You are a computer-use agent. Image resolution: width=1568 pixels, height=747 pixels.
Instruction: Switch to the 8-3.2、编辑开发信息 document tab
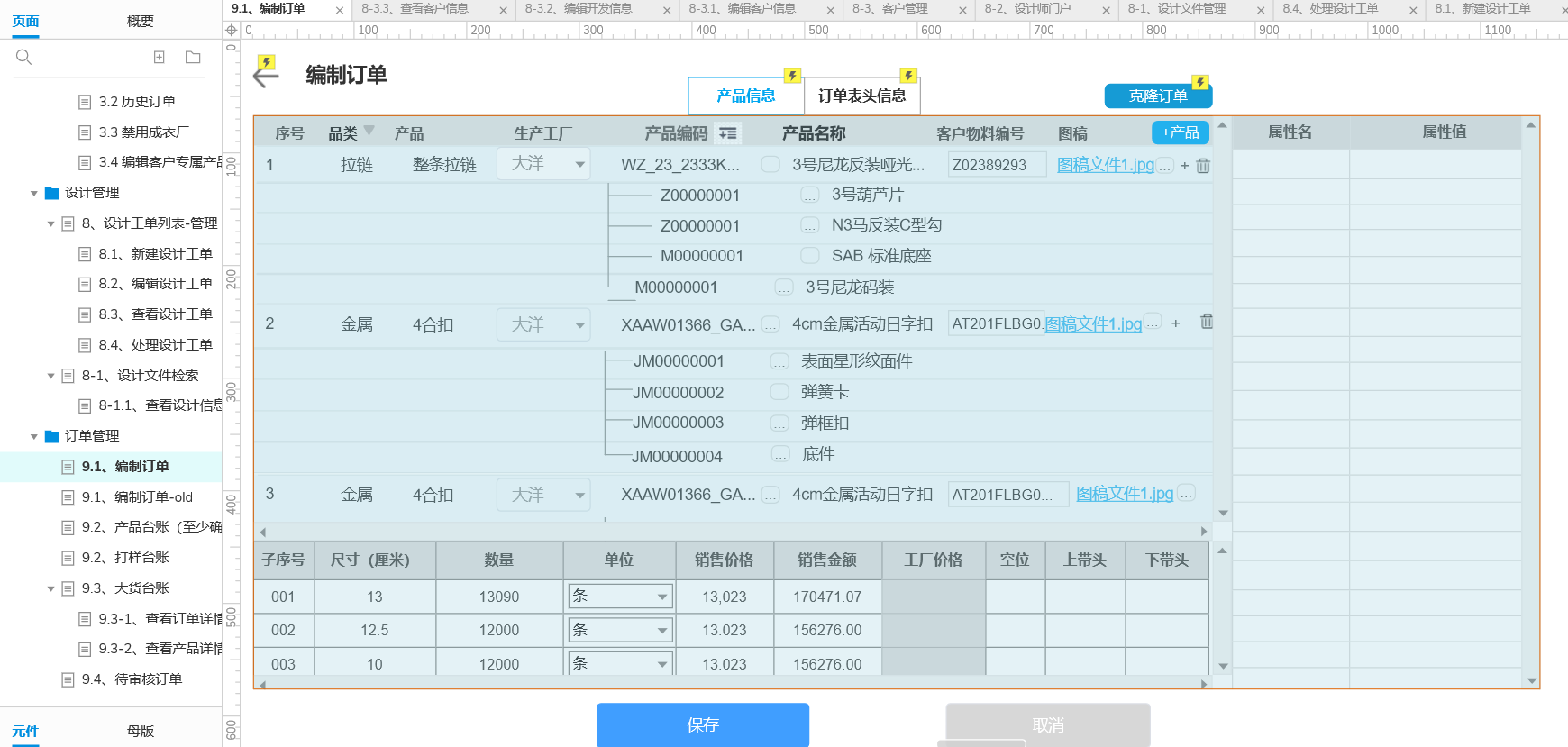coord(579,9)
